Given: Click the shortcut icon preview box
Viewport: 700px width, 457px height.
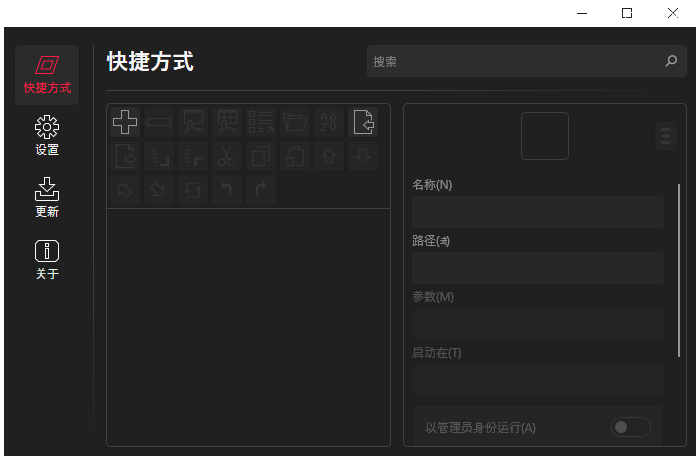Looking at the screenshot, I should point(545,136).
